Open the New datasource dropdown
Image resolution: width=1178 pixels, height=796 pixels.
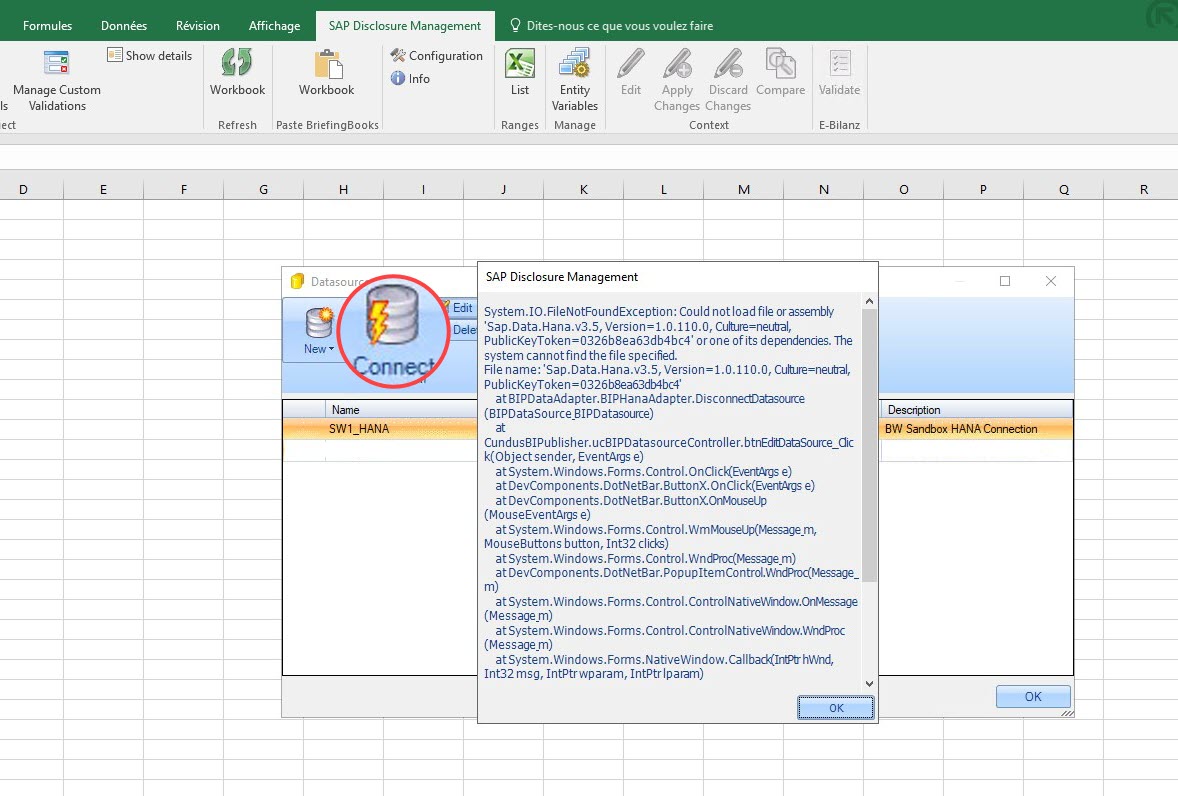319,330
